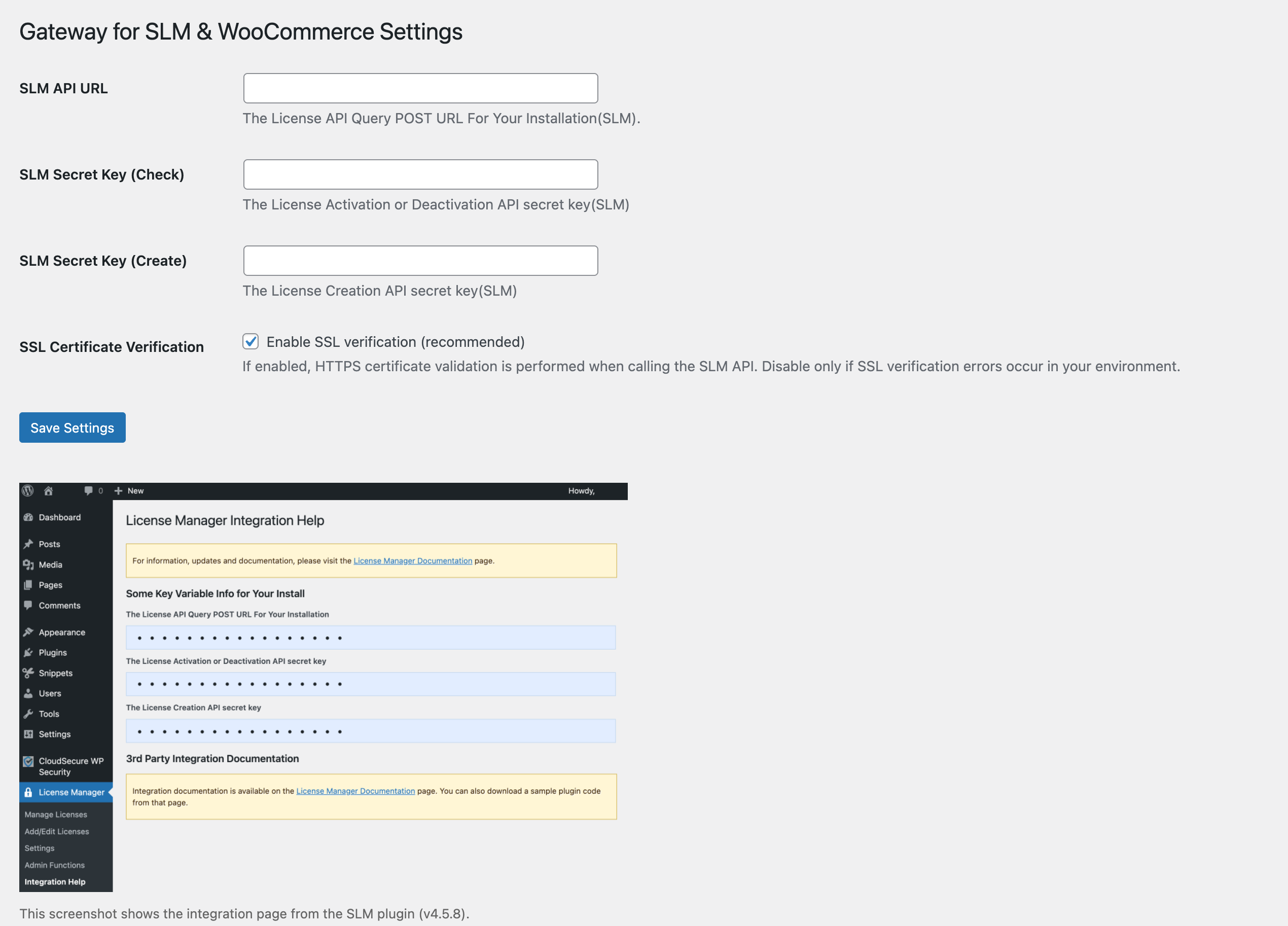The height and width of the screenshot is (926, 1288).
Task: Open the comments bubble icon
Action: 88,491
